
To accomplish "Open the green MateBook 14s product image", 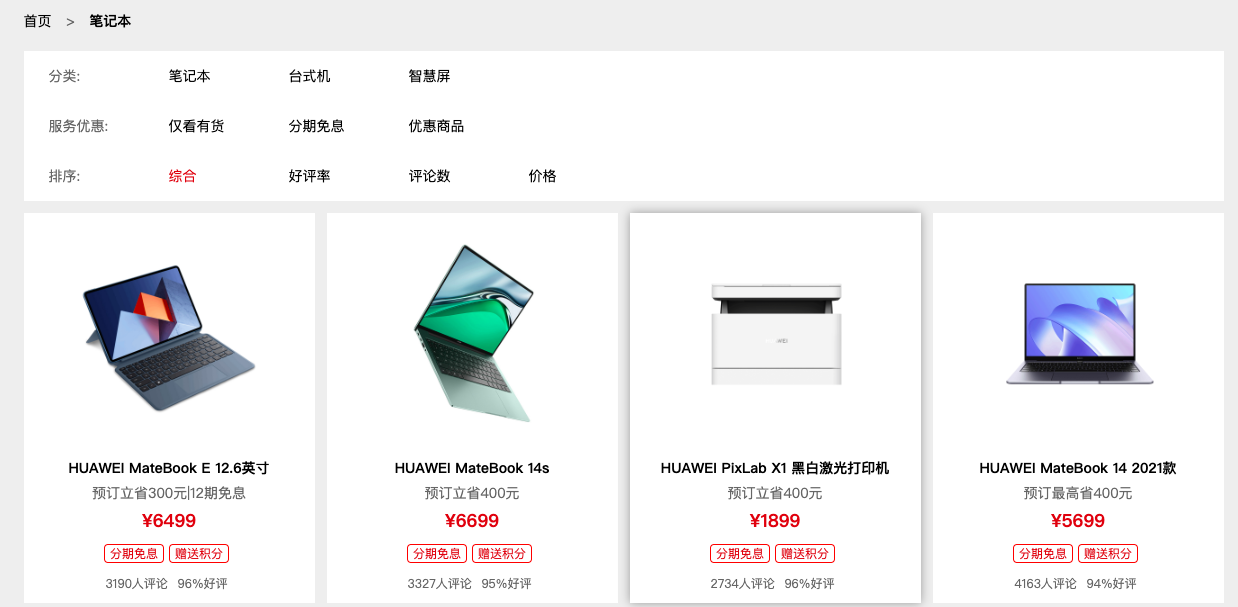I will coord(472,333).
